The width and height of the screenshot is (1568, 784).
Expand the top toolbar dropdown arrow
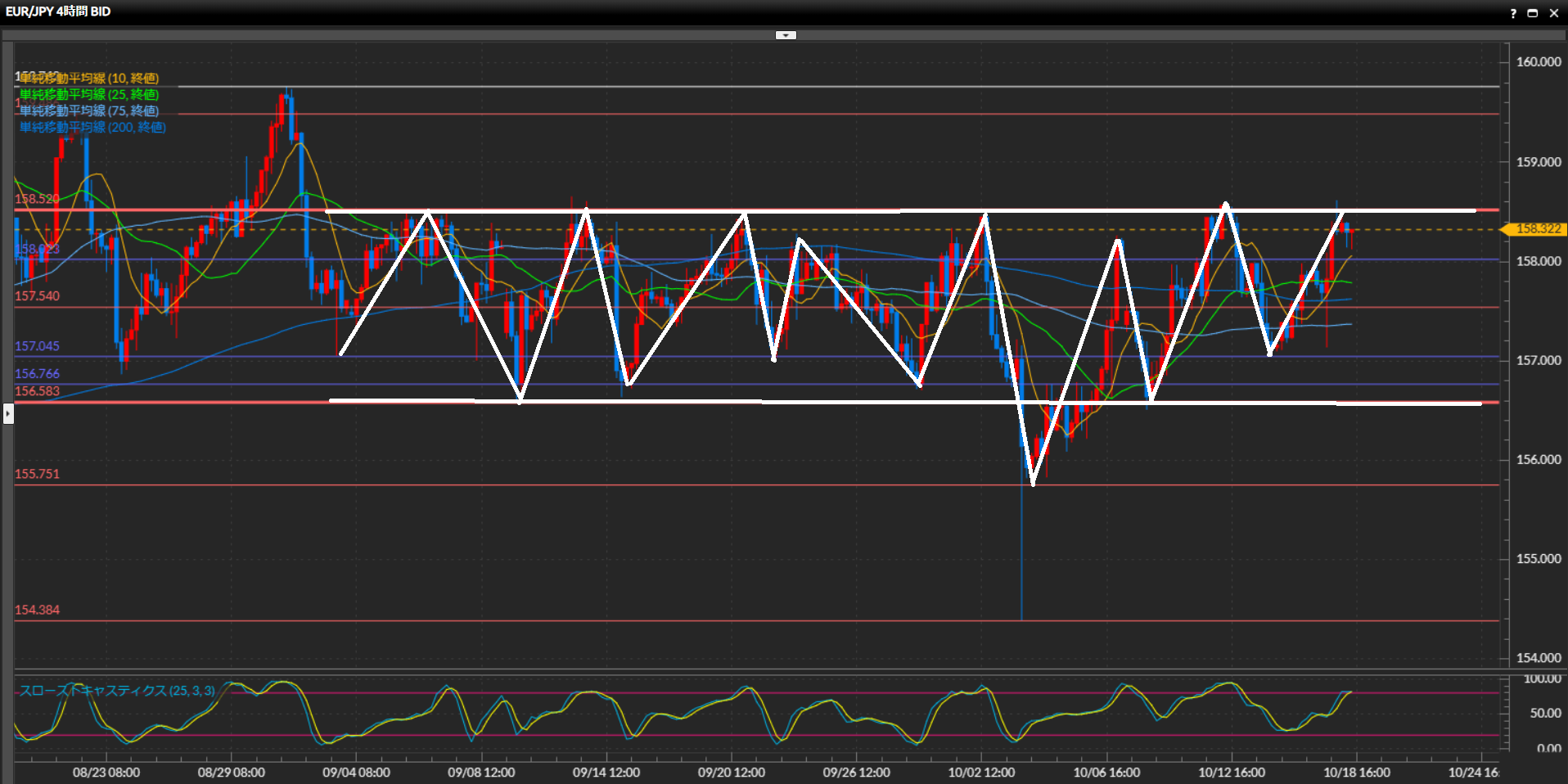(x=786, y=35)
